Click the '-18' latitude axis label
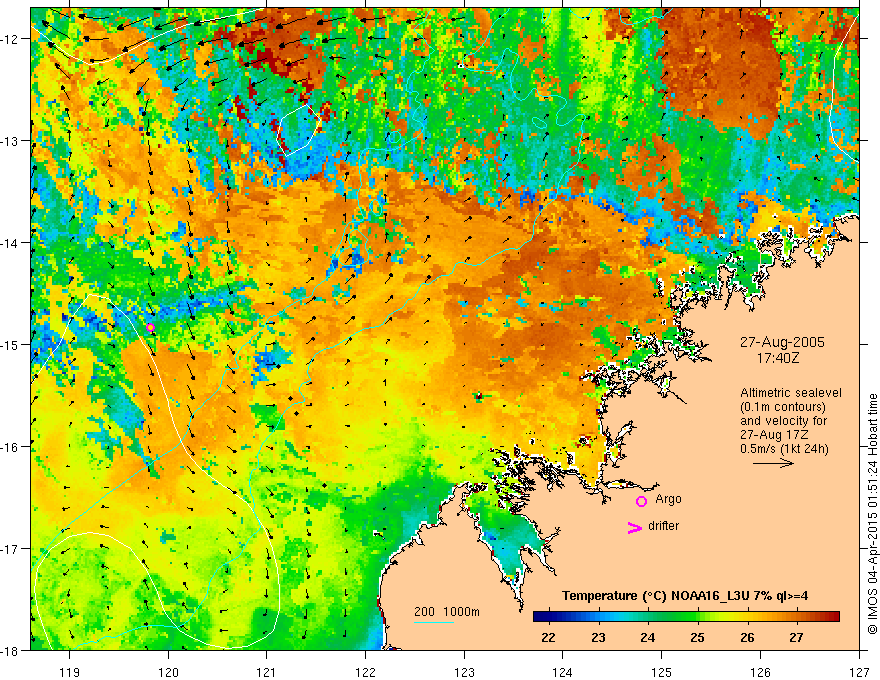Viewport: 880px width, 680px height. click(10, 651)
